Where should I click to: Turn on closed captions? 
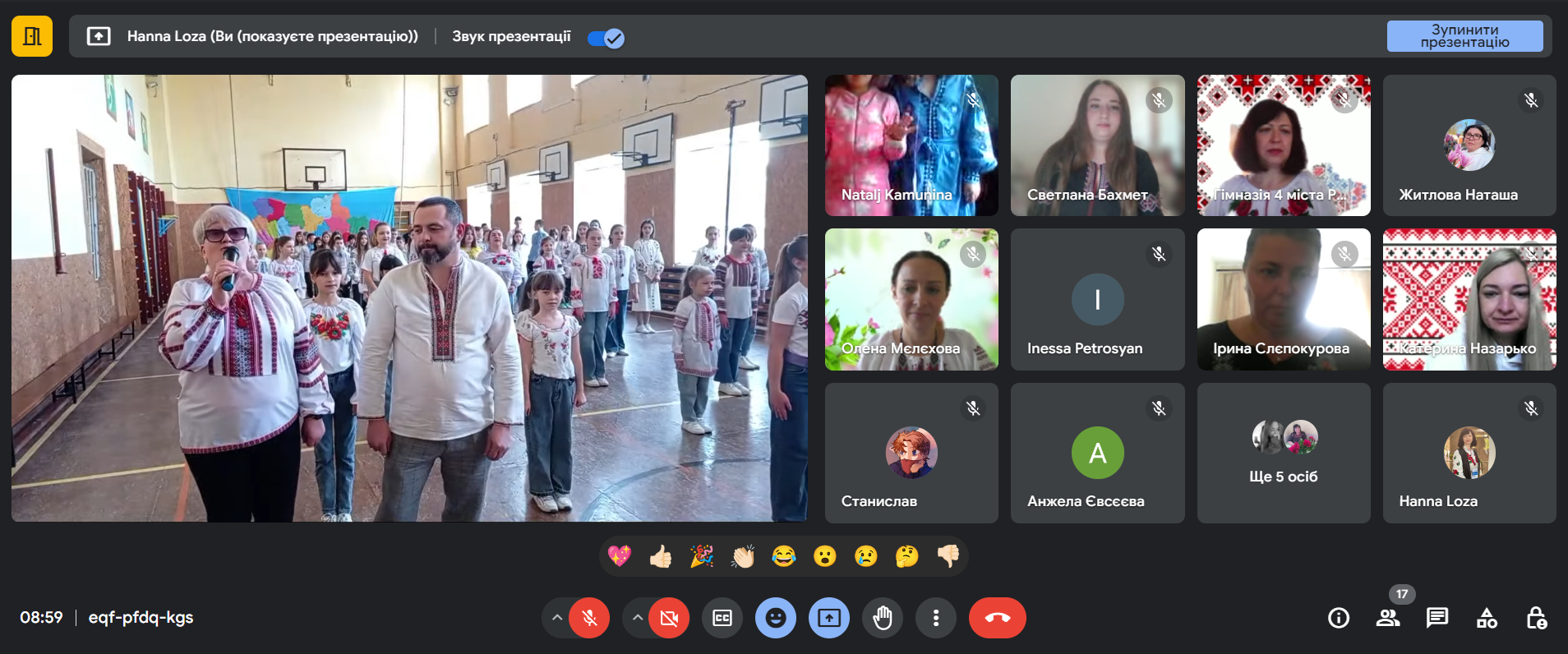(x=722, y=618)
